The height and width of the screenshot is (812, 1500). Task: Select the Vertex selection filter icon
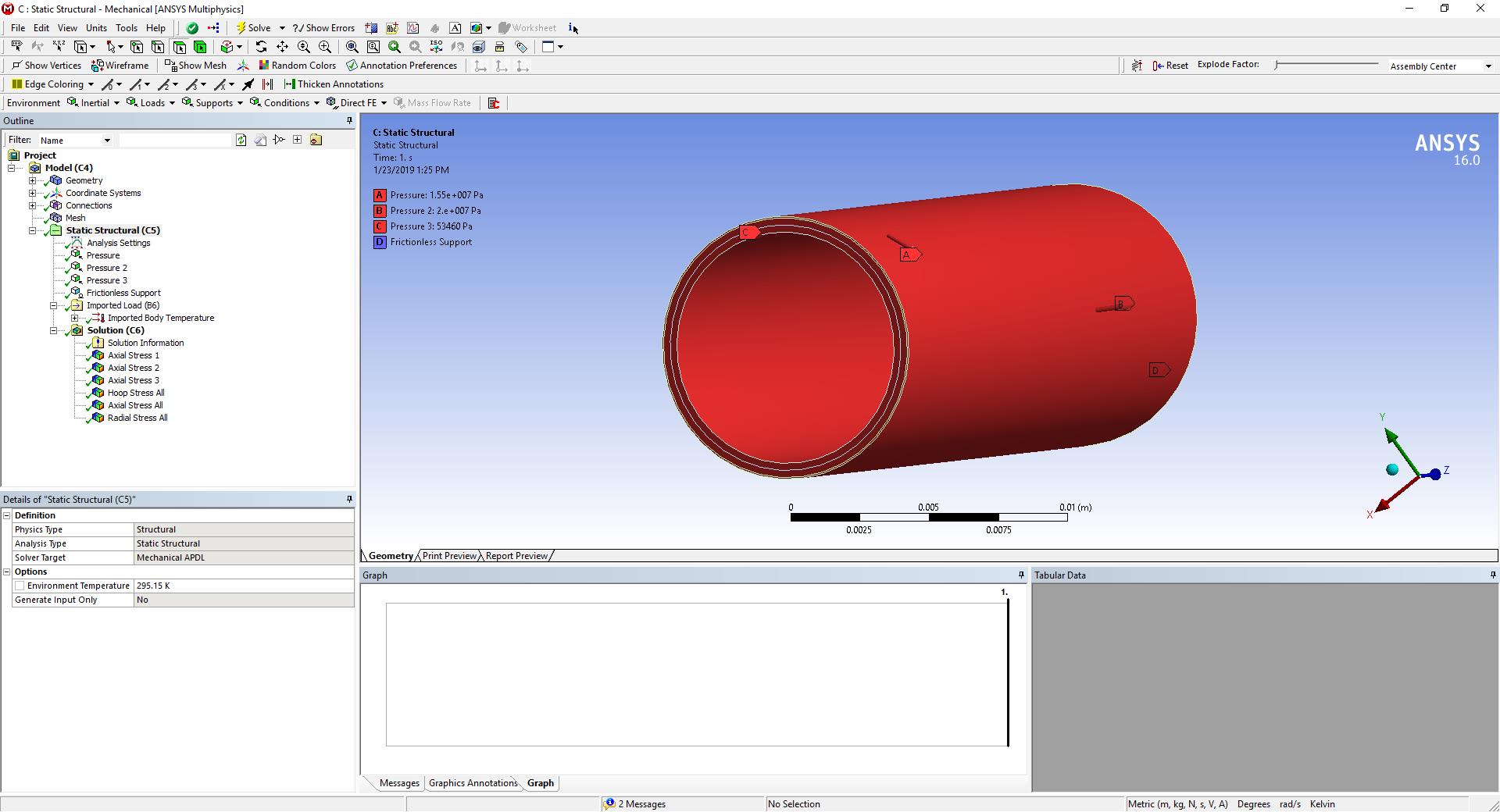137,47
